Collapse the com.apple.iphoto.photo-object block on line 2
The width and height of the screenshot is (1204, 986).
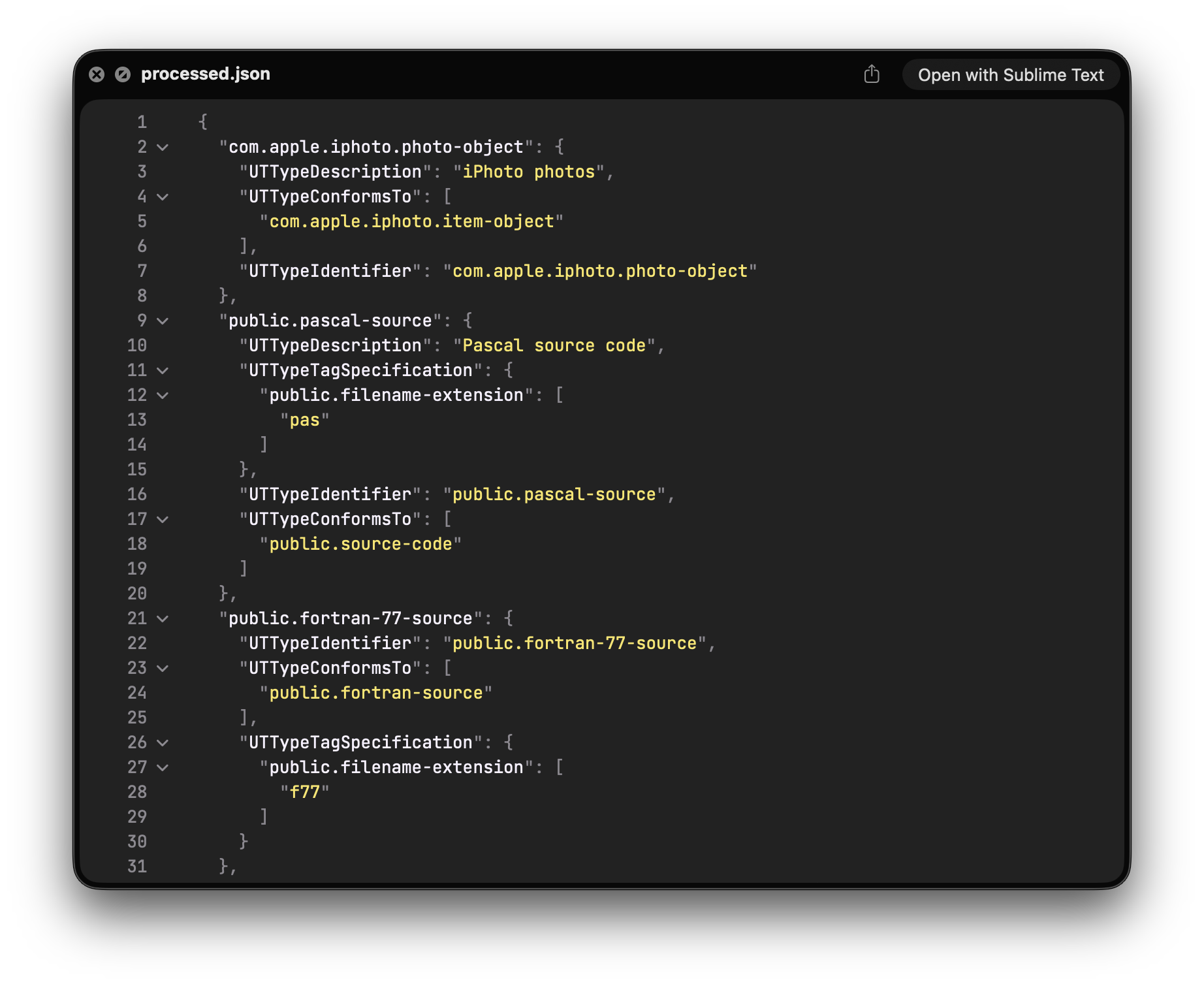(163, 148)
